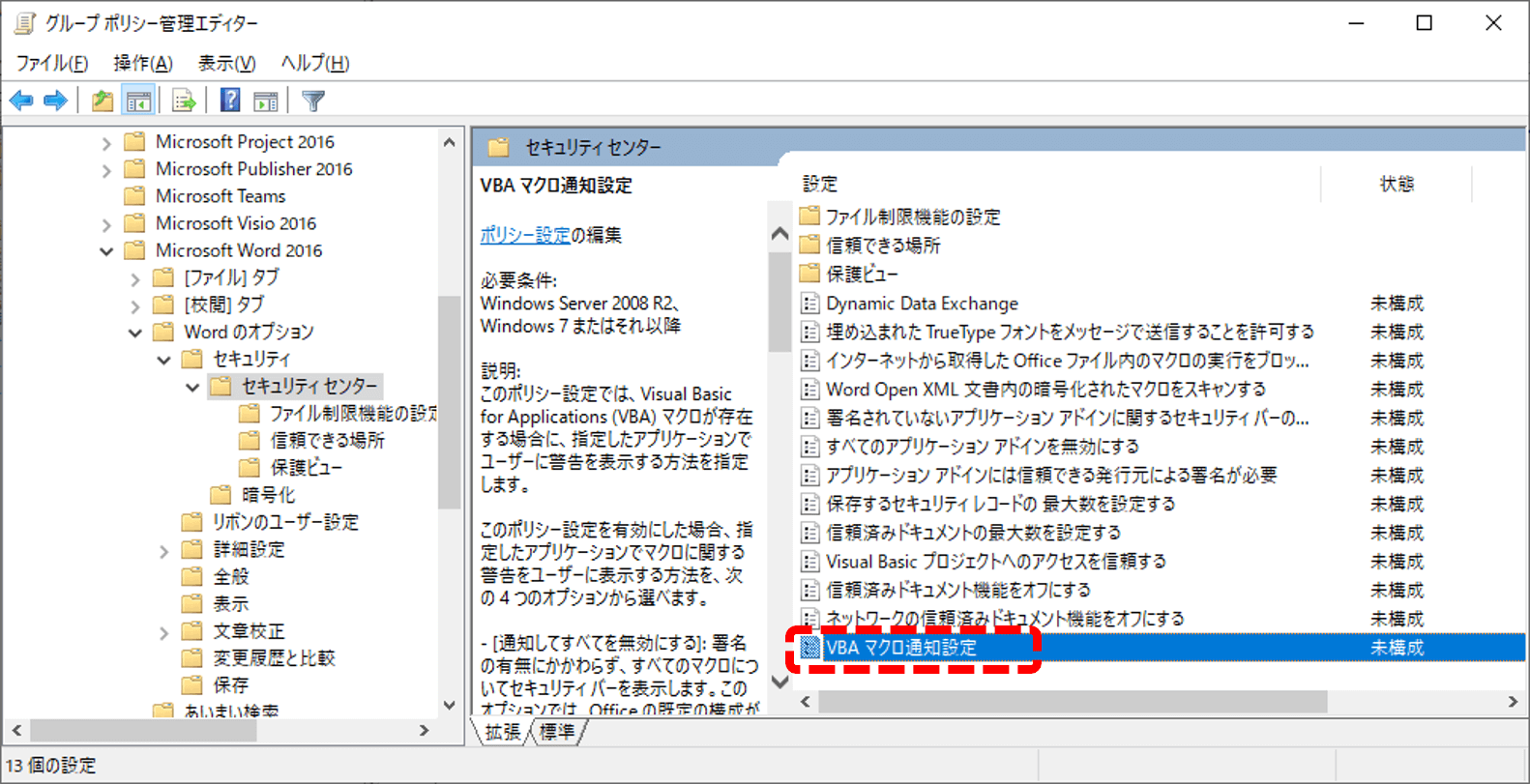Toggle the Show/Hide action pane icon
The height and width of the screenshot is (784, 1530).
click(265, 101)
